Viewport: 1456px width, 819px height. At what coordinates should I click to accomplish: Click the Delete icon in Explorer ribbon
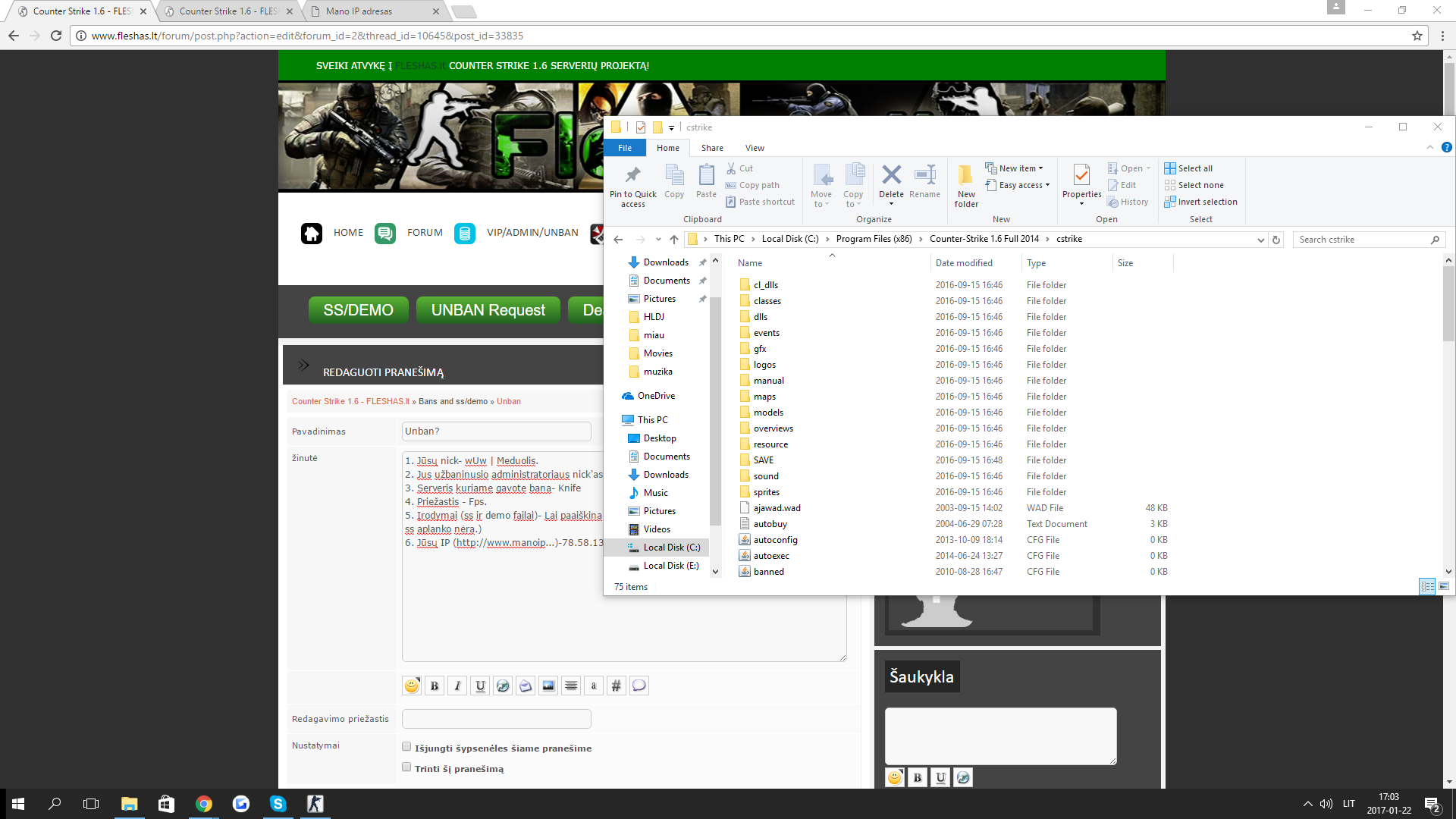pyautogui.click(x=891, y=176)
